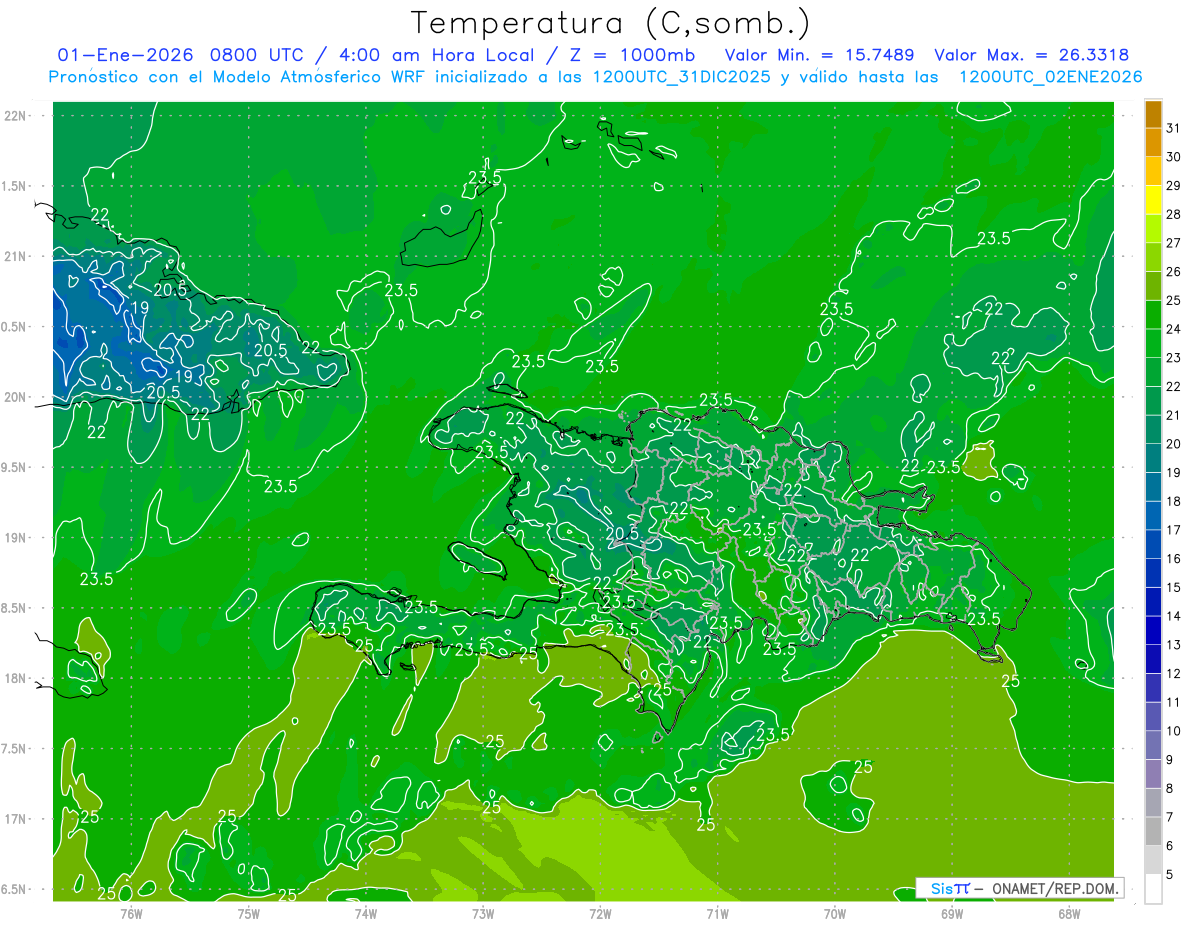The height and width of the screenshot is (927, 1200).
Task: Click the blue legend swatch between 16 and 17
Action: pyautogui.click(x=1153, y=545)
